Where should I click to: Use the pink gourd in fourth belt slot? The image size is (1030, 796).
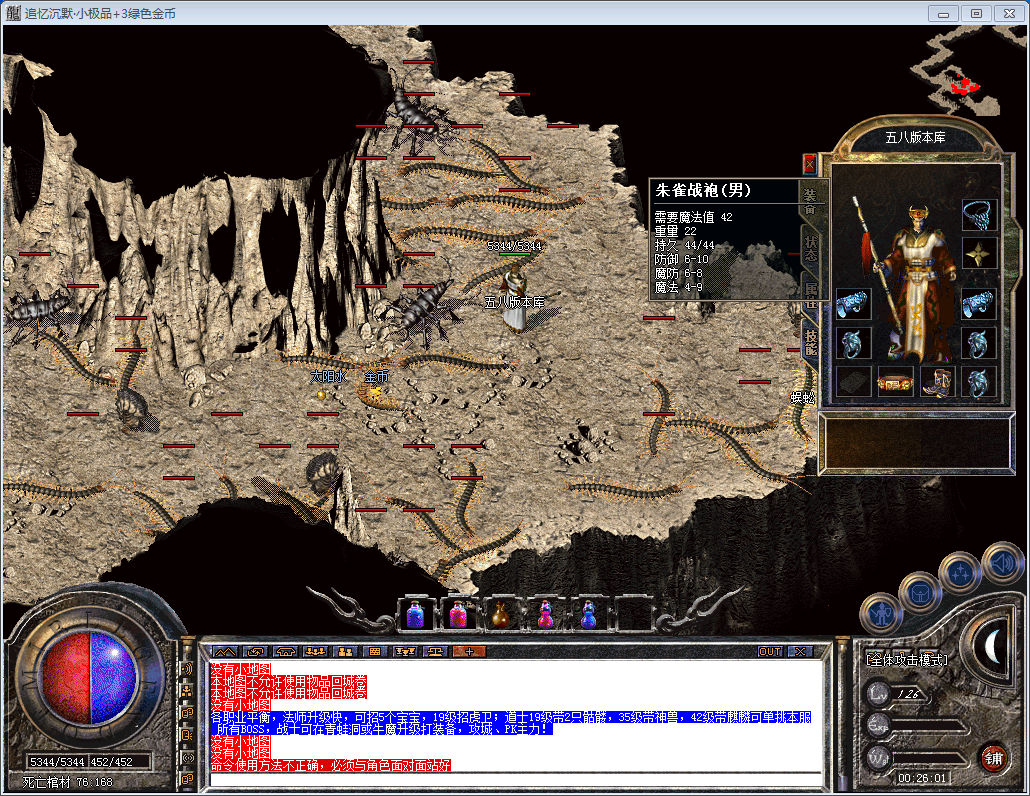[545, 615]
